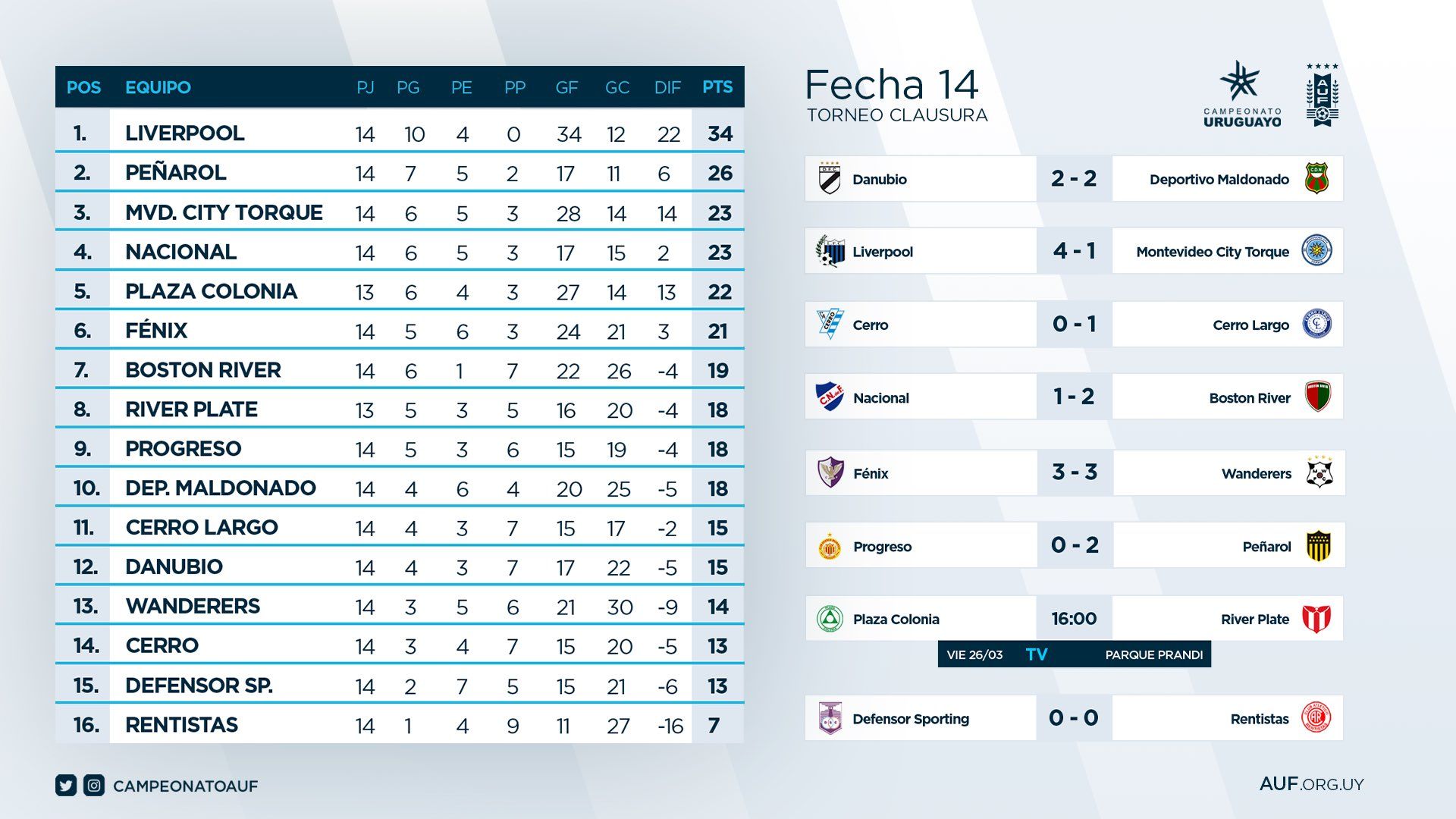This screenshot has width=1456, height=819.
Task: Click the Boston River shield crest
Action: point(1318,397)
